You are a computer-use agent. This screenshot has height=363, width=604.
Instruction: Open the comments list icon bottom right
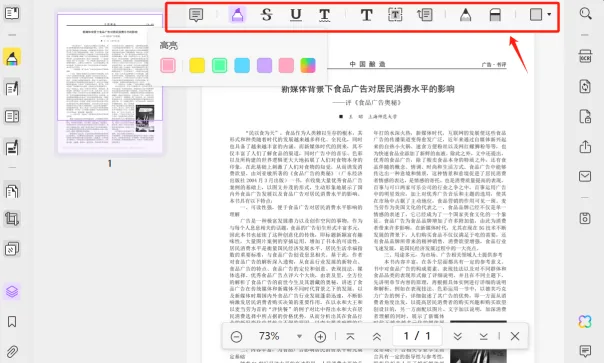[x=585, y=351]
